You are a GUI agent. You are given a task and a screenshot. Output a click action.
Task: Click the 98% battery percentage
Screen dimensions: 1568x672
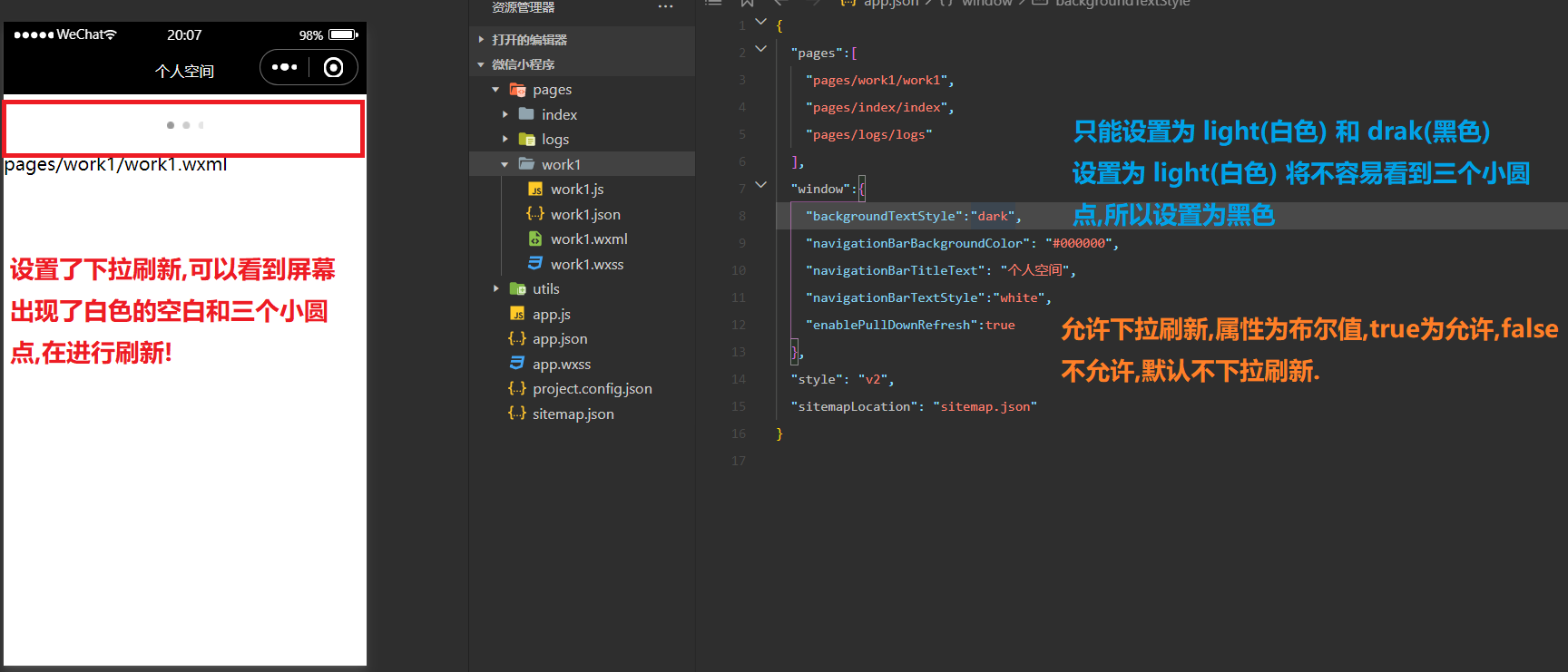point(311,35)
